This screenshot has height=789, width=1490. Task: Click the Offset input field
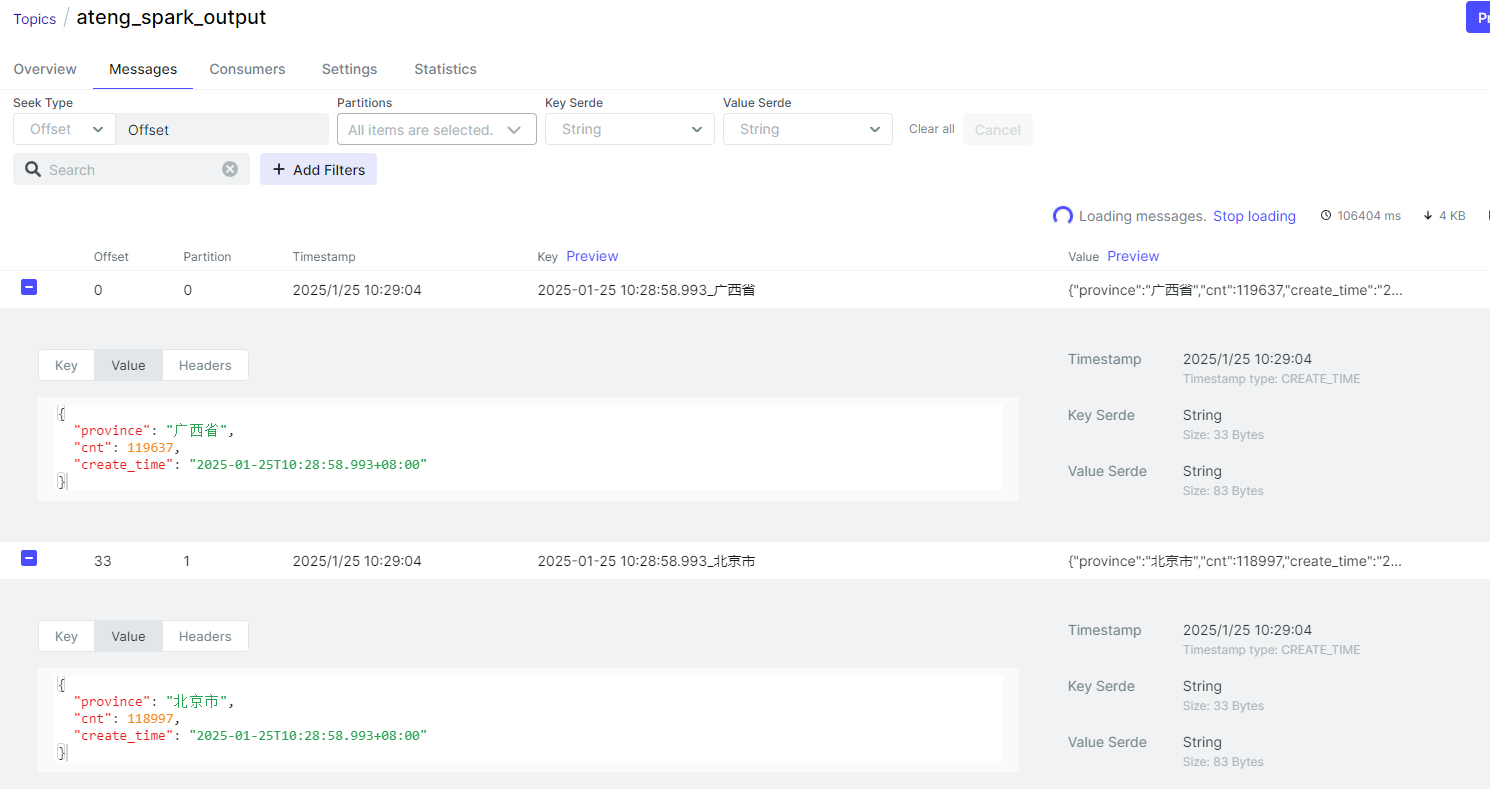[x=222, y=129]
